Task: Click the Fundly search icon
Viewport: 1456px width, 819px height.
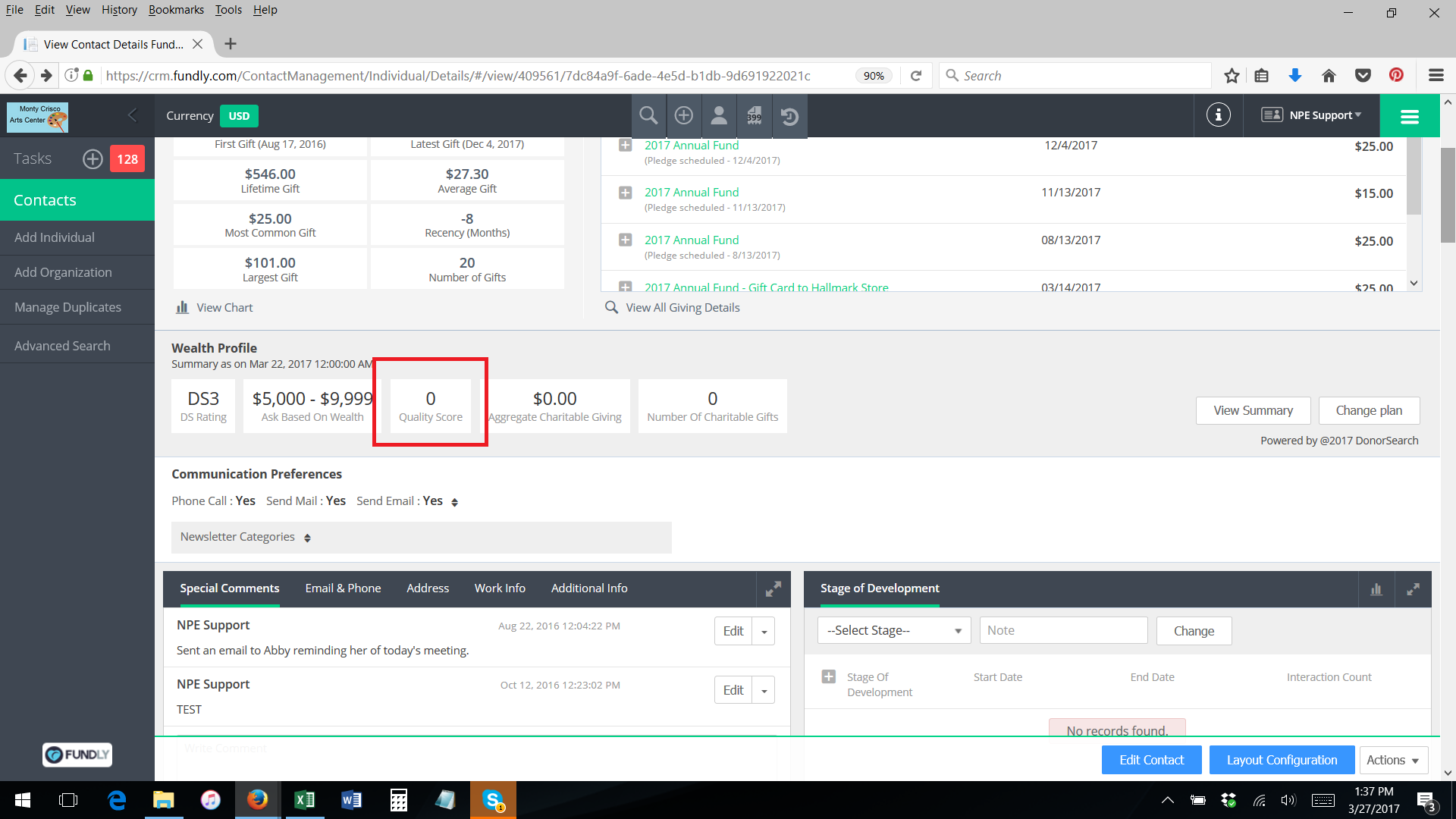Action: [x=649, y=115]
